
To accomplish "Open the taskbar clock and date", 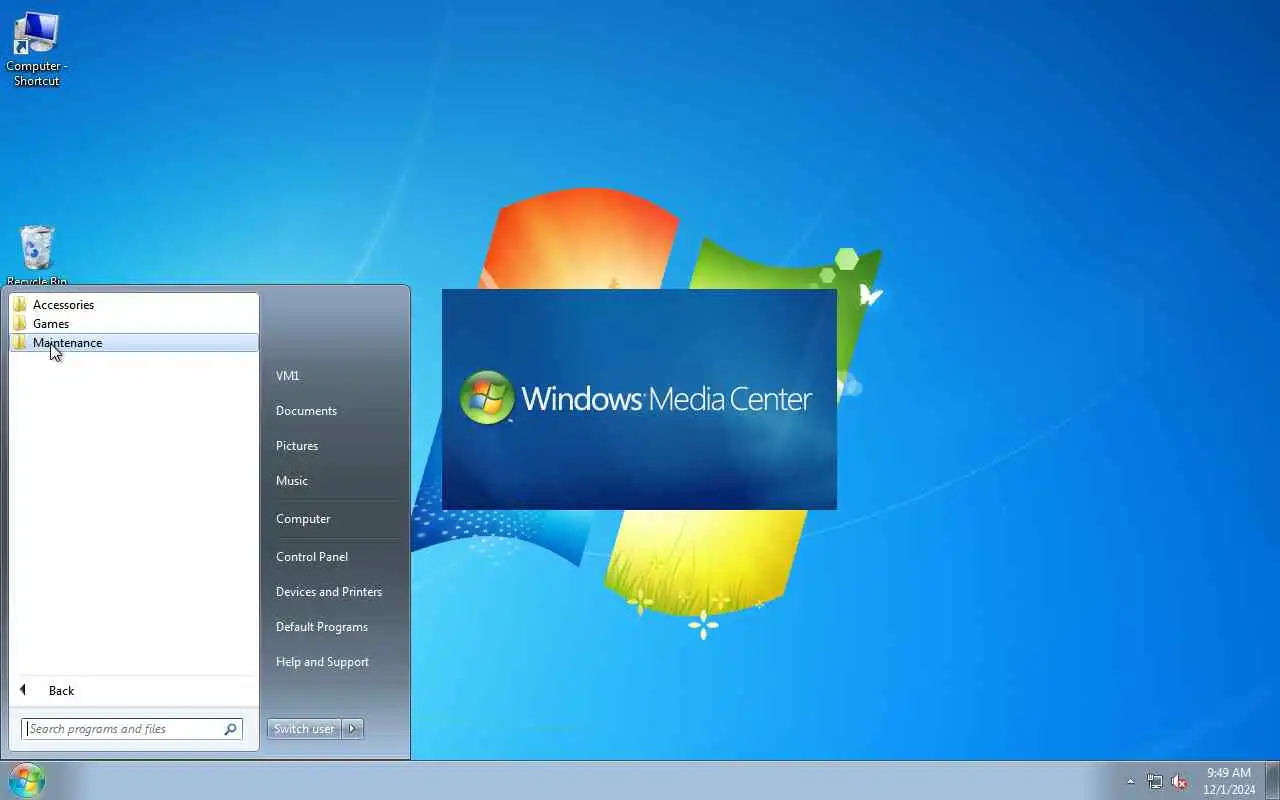I will (x=1229, y=781).
